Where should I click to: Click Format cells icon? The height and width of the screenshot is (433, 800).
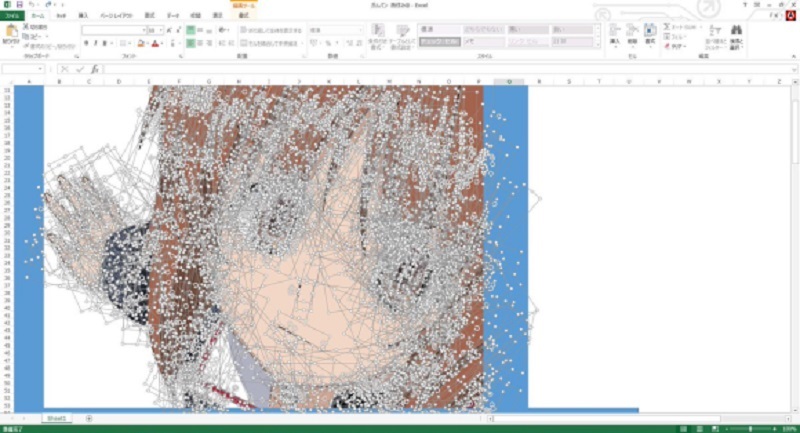[650, 30]
